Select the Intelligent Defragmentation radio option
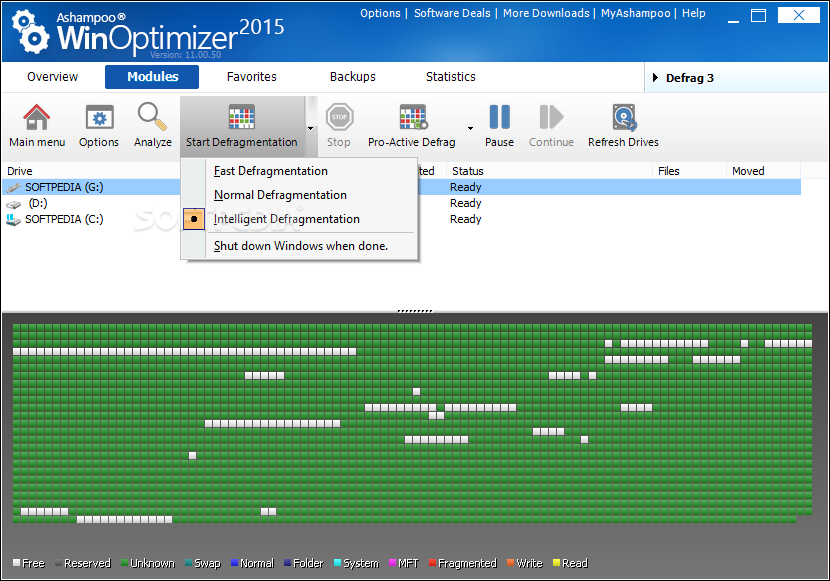 point(194,219)
